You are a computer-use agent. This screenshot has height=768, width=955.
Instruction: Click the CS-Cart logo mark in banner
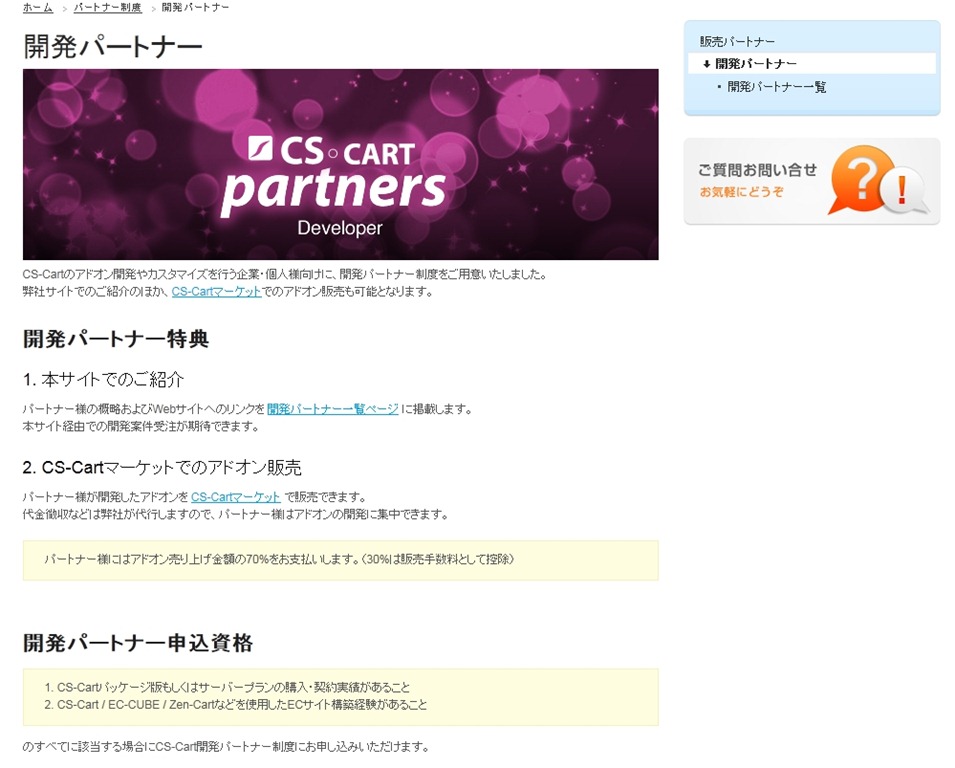pyautogui.click(x=260, y=149)
